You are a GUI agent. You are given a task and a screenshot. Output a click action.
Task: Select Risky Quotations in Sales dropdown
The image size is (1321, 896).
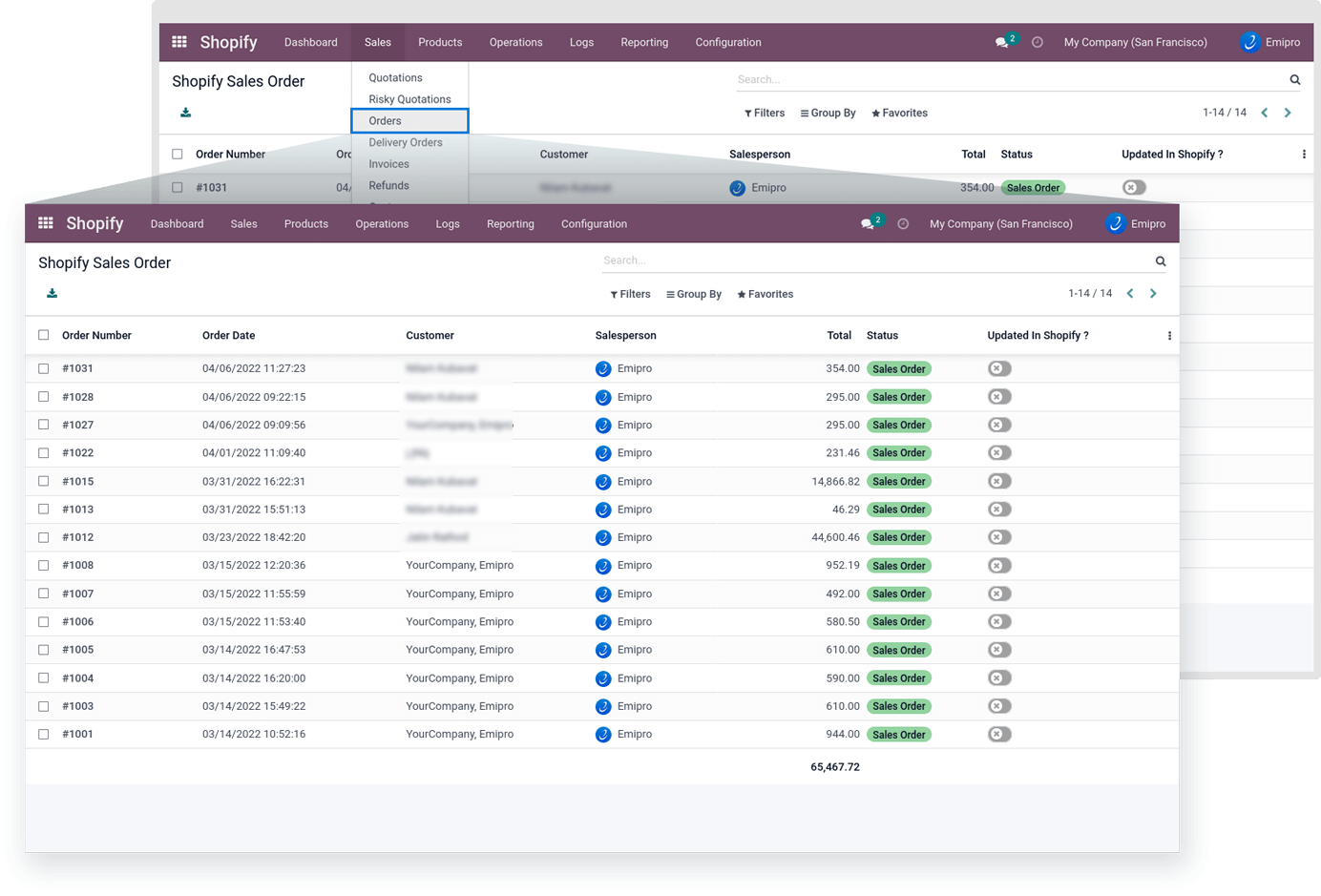[409, 99]
